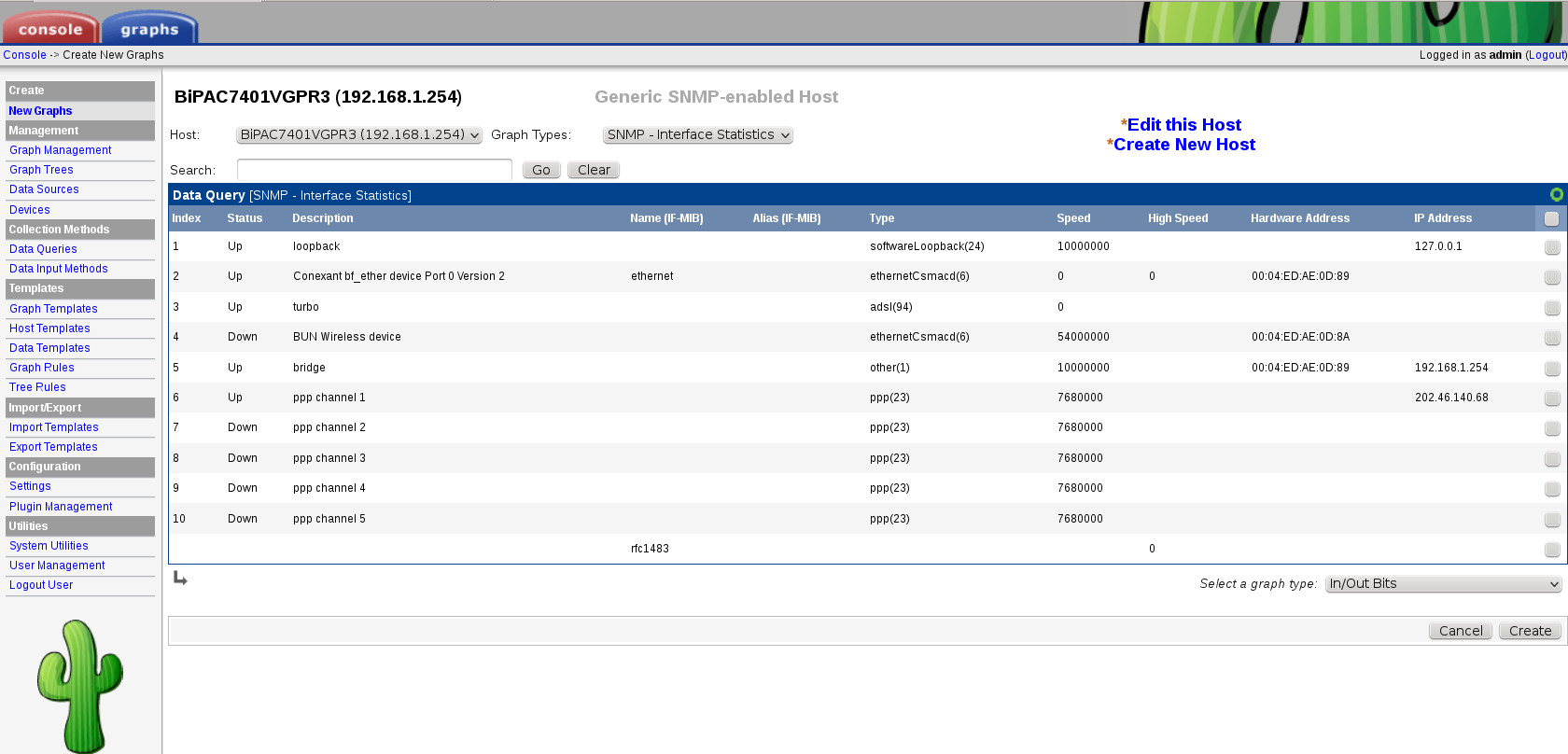Check the ppp channel 3 row checkbox

1551,459
